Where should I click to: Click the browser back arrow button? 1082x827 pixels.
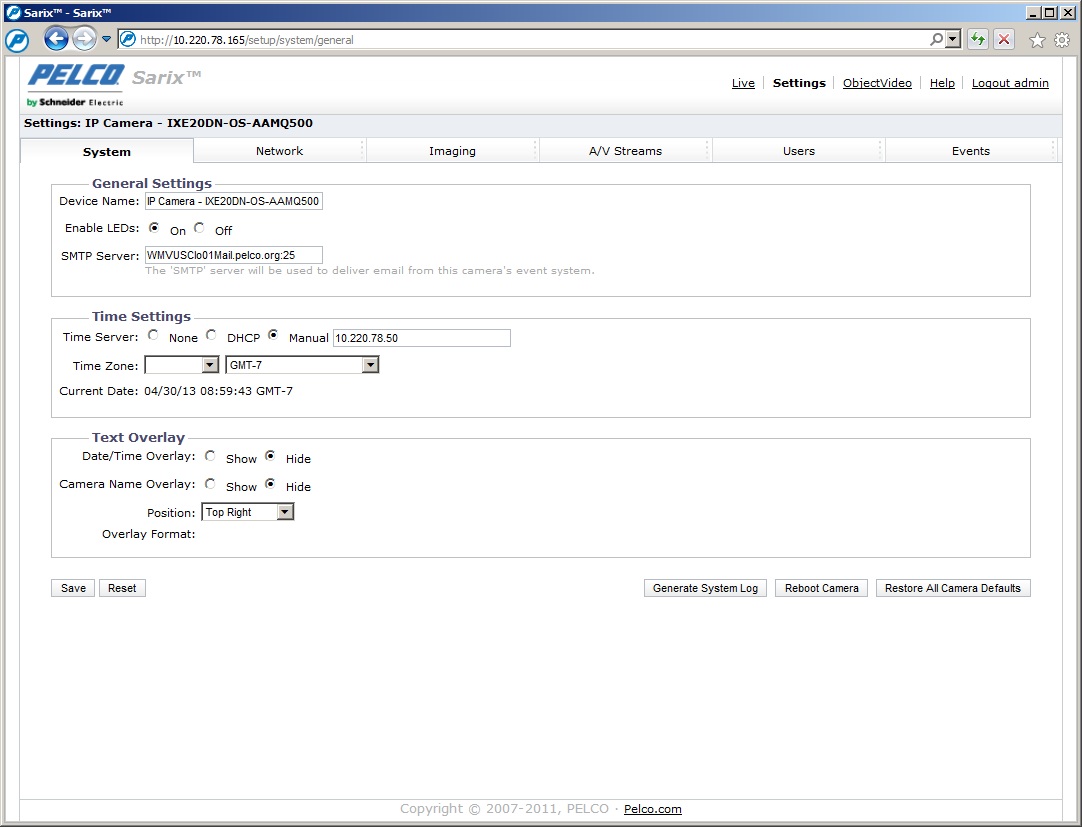click(x=56, y=40)
